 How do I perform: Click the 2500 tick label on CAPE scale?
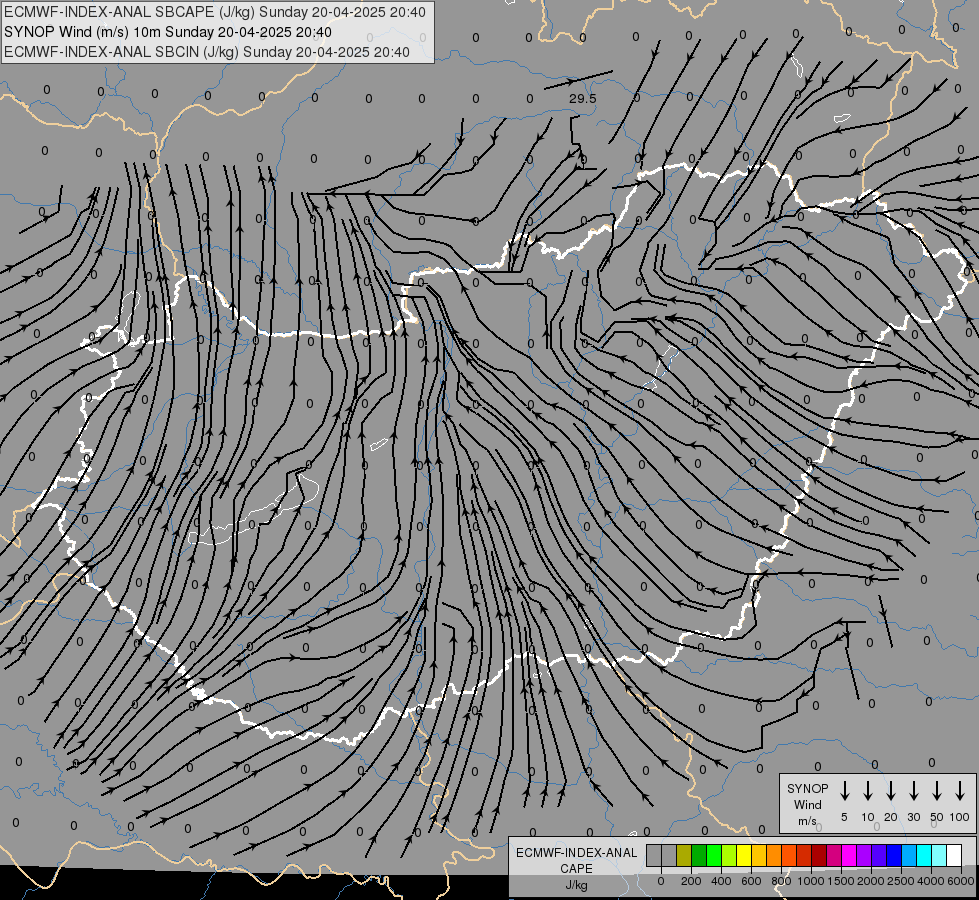(901, 881)
